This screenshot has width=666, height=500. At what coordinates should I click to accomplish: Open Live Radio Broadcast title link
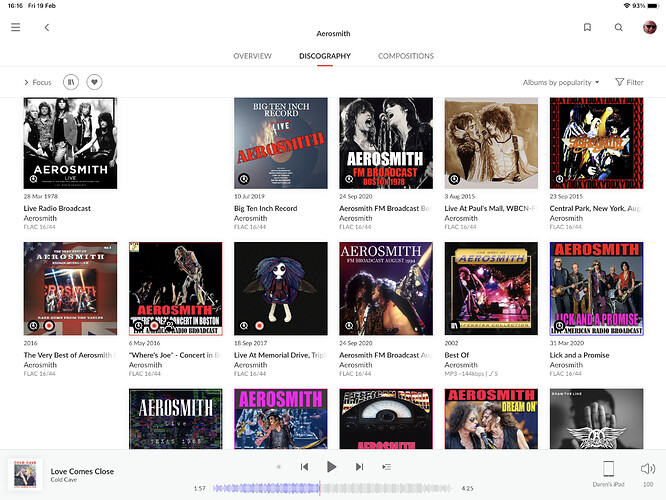click(57, 208)
